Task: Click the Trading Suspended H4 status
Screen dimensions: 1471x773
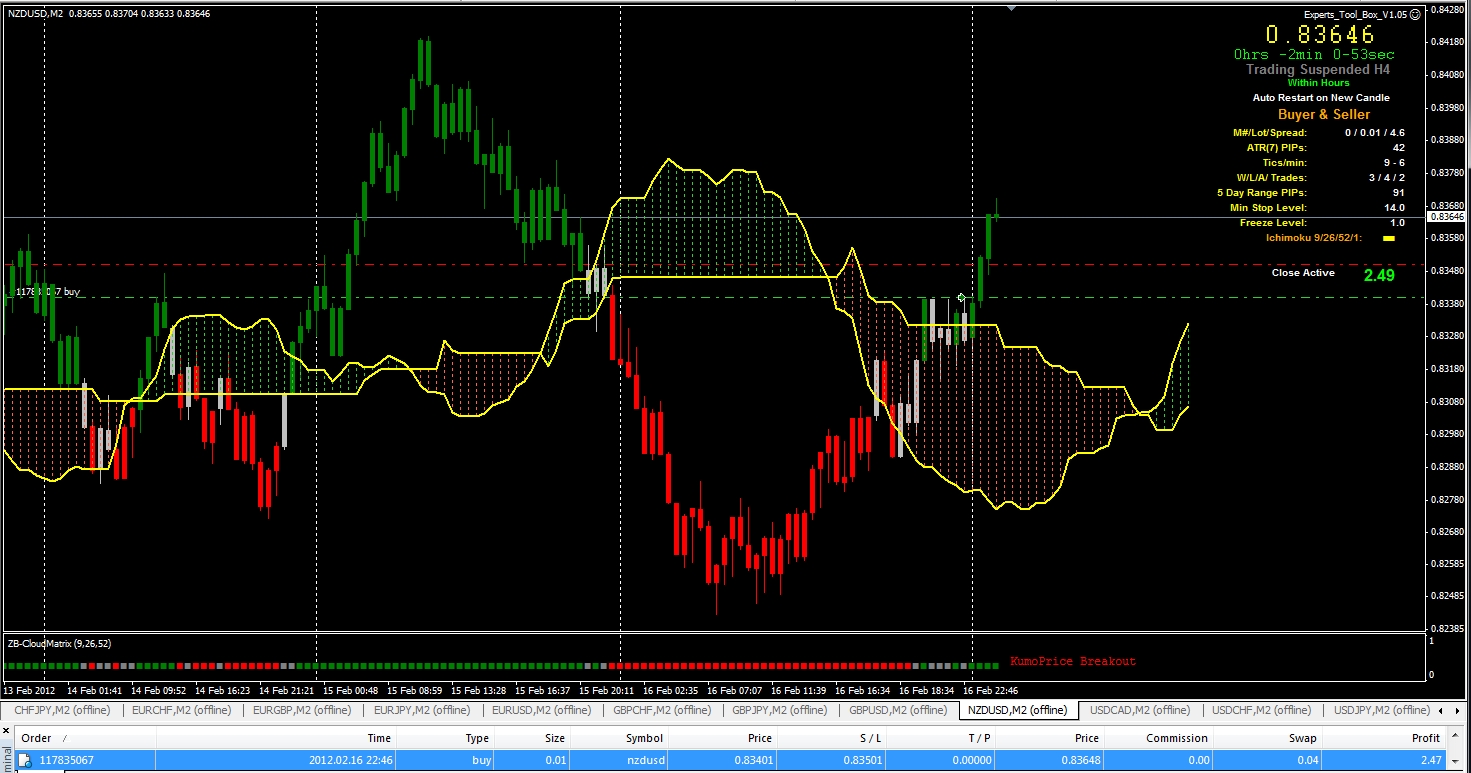Action: (x=1318, y=70)
